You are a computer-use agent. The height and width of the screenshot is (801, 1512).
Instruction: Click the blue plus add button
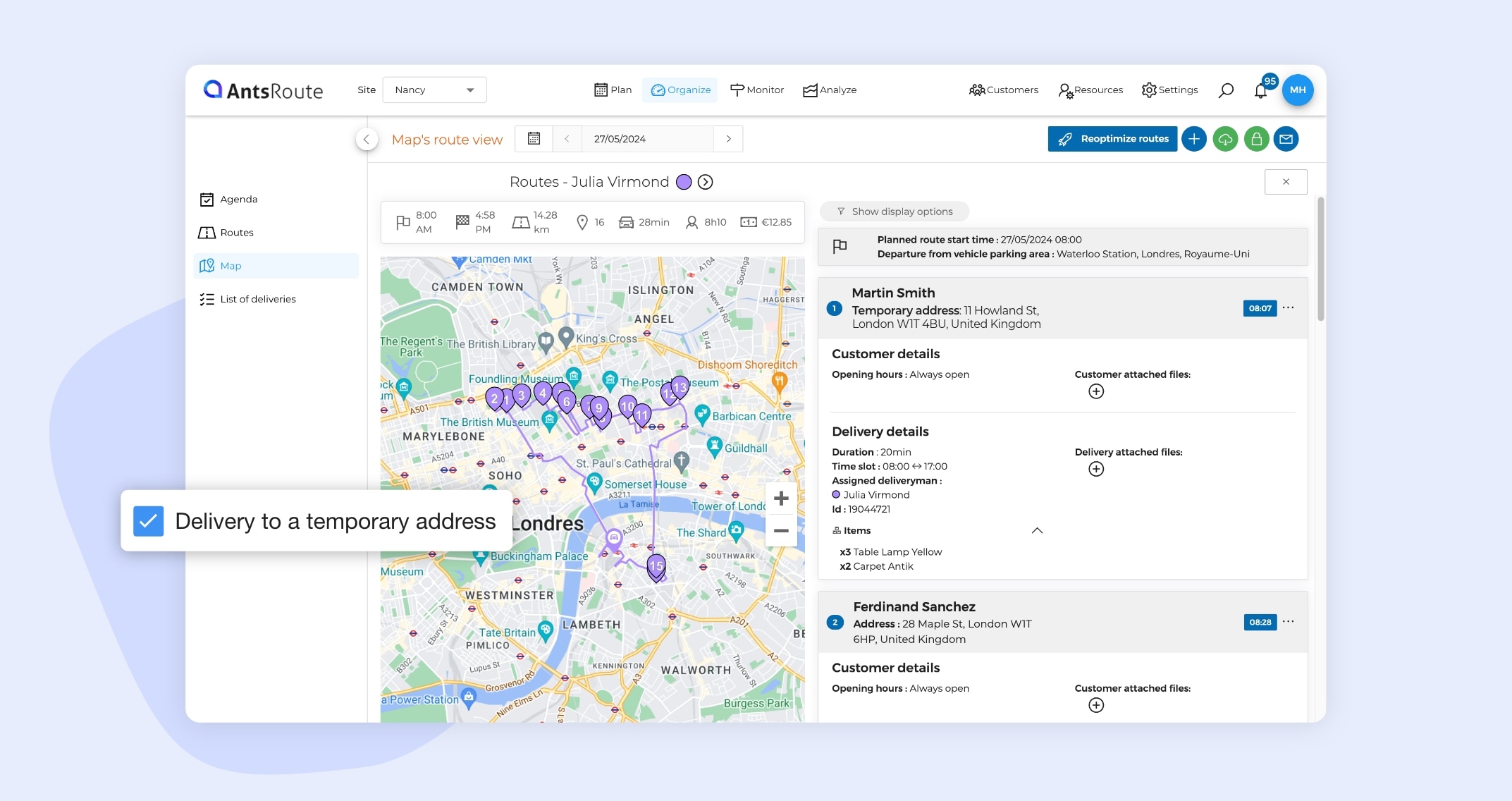coord(1194,139)
